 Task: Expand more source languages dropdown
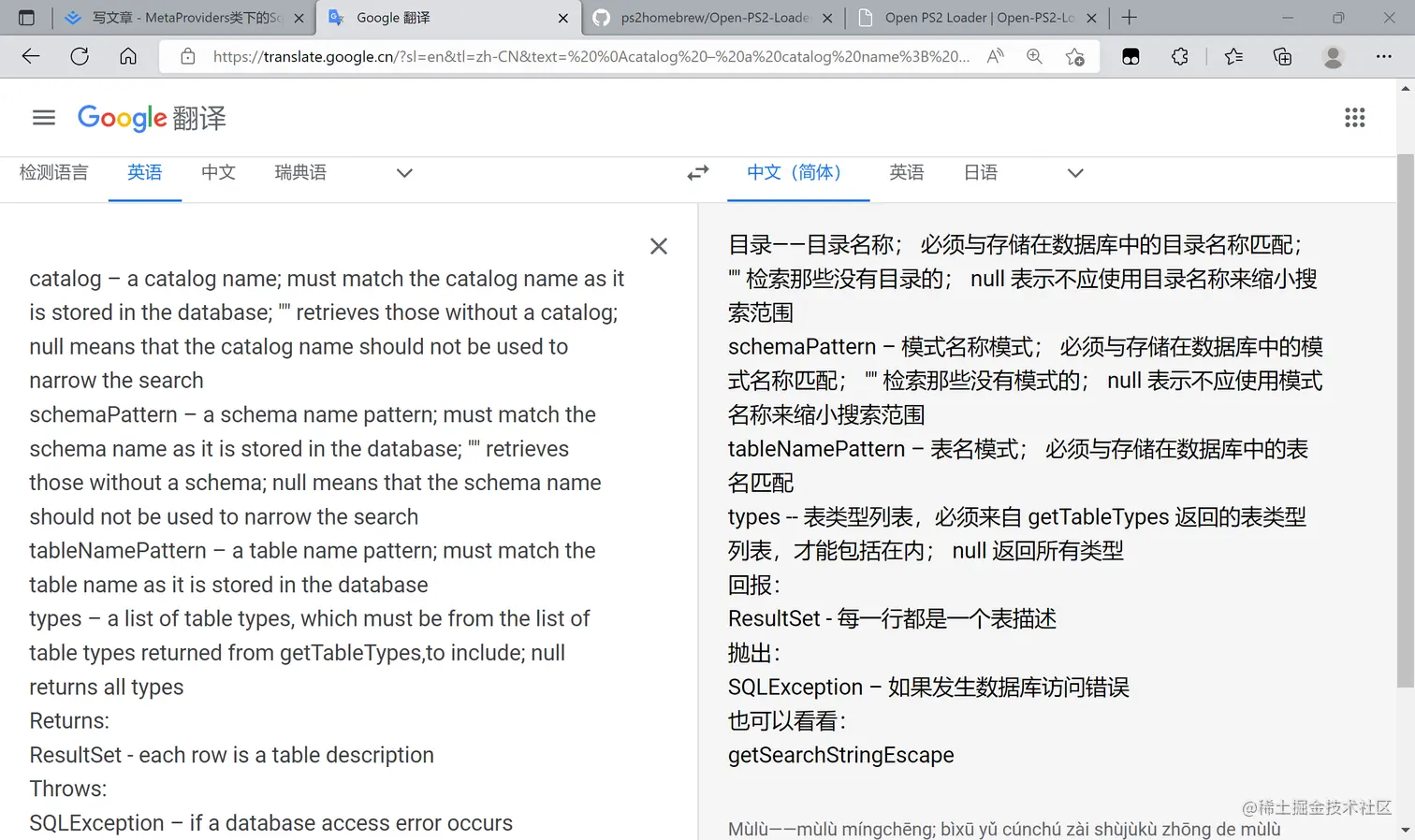click(404, 173)
